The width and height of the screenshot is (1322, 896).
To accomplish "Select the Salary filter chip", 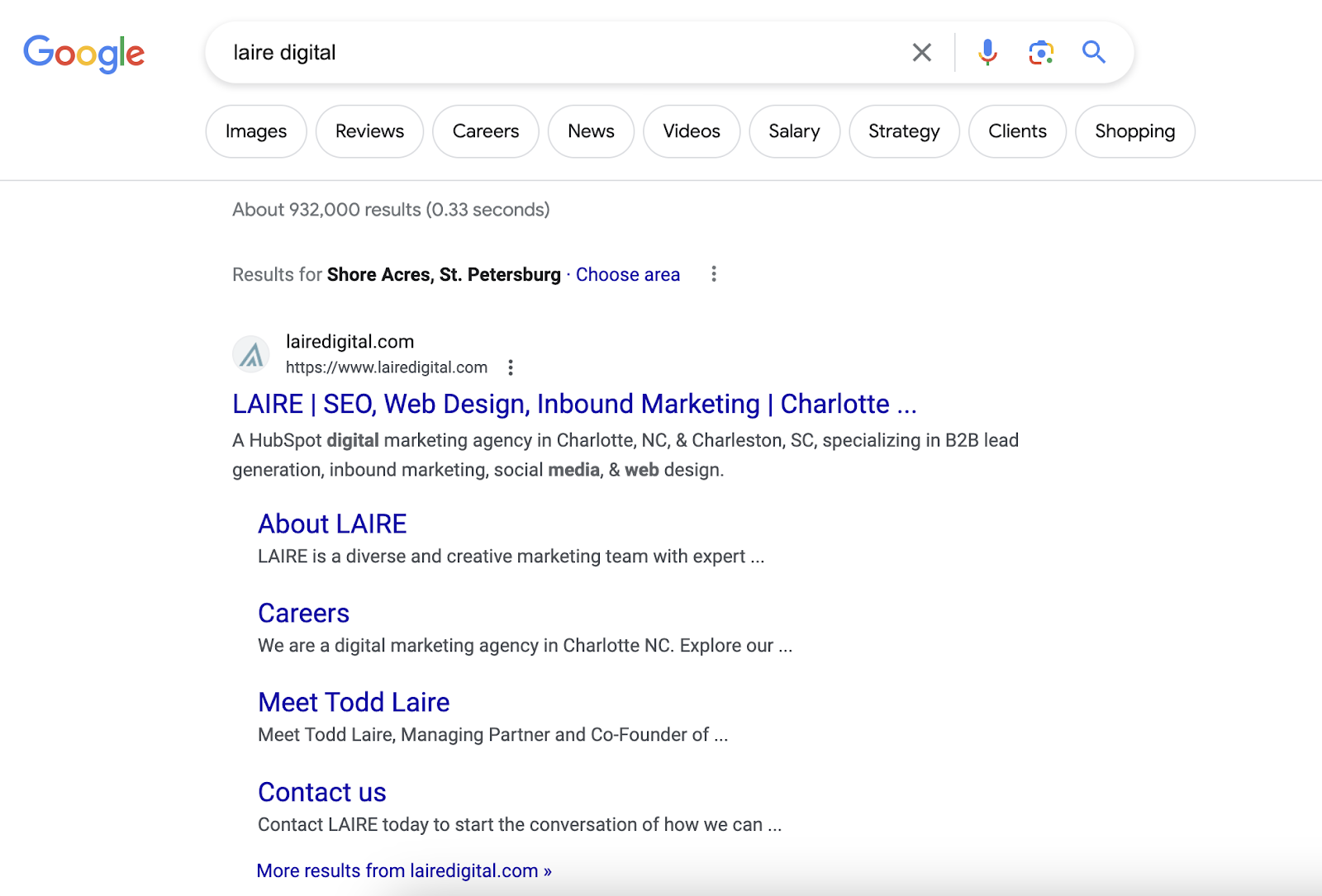I will 794,130.
